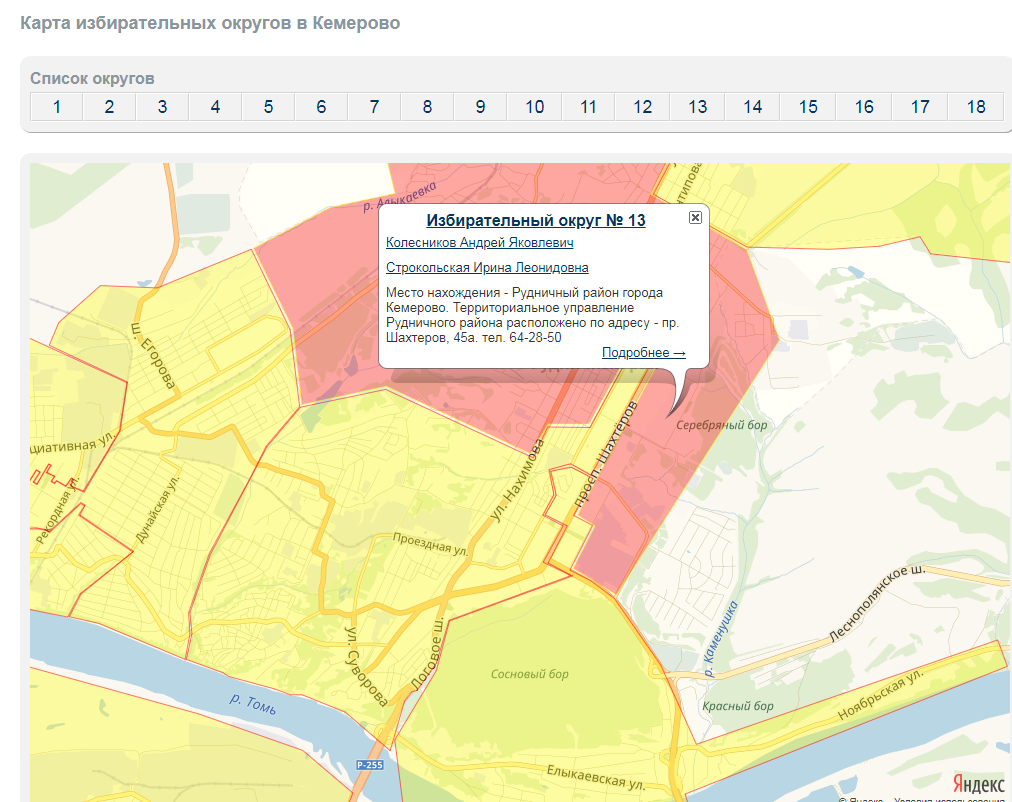Choose district 12 button
The image size is (1012, 802).
[x=643, y=107]
